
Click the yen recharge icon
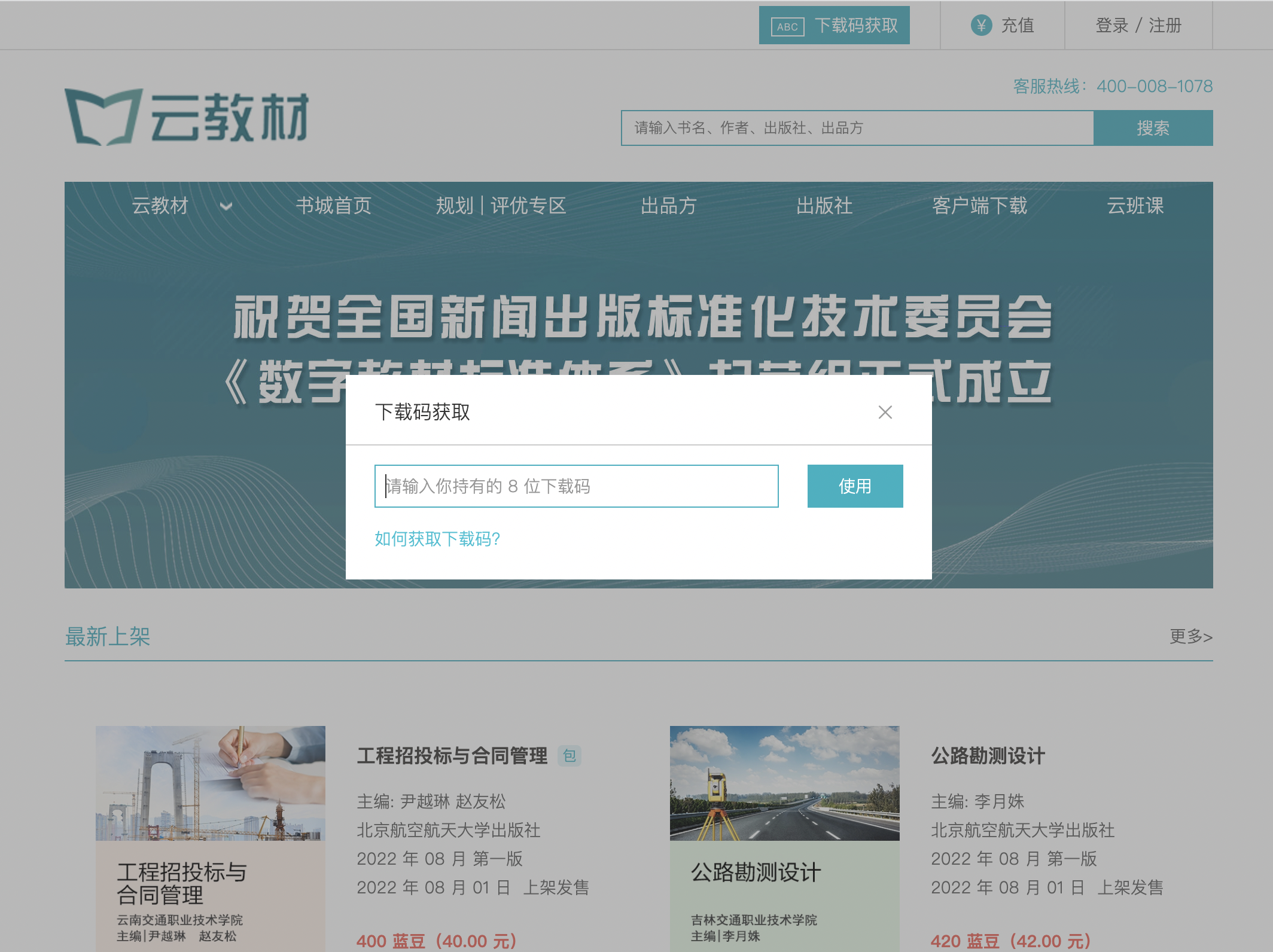click(x=981, y=25)
